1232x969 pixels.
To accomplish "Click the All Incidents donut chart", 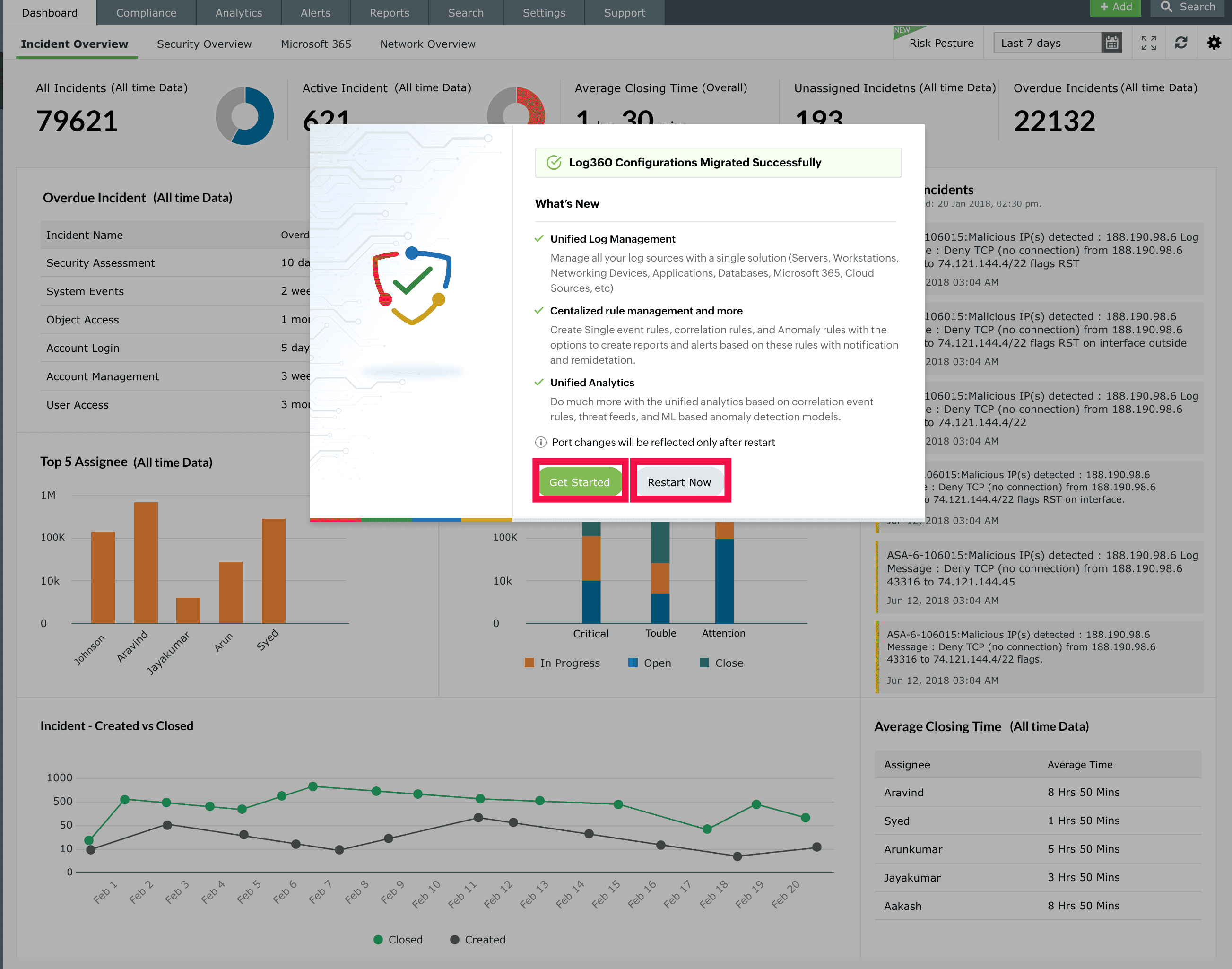I will coord(244,116).
